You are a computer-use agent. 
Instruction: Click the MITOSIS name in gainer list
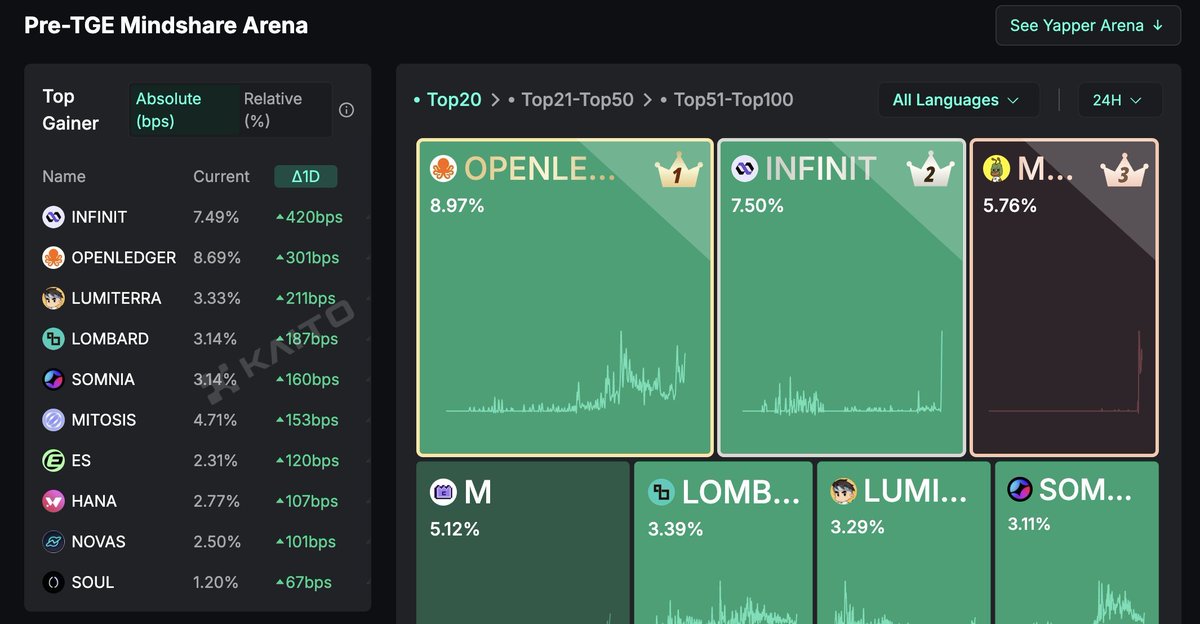pos(104,420)
